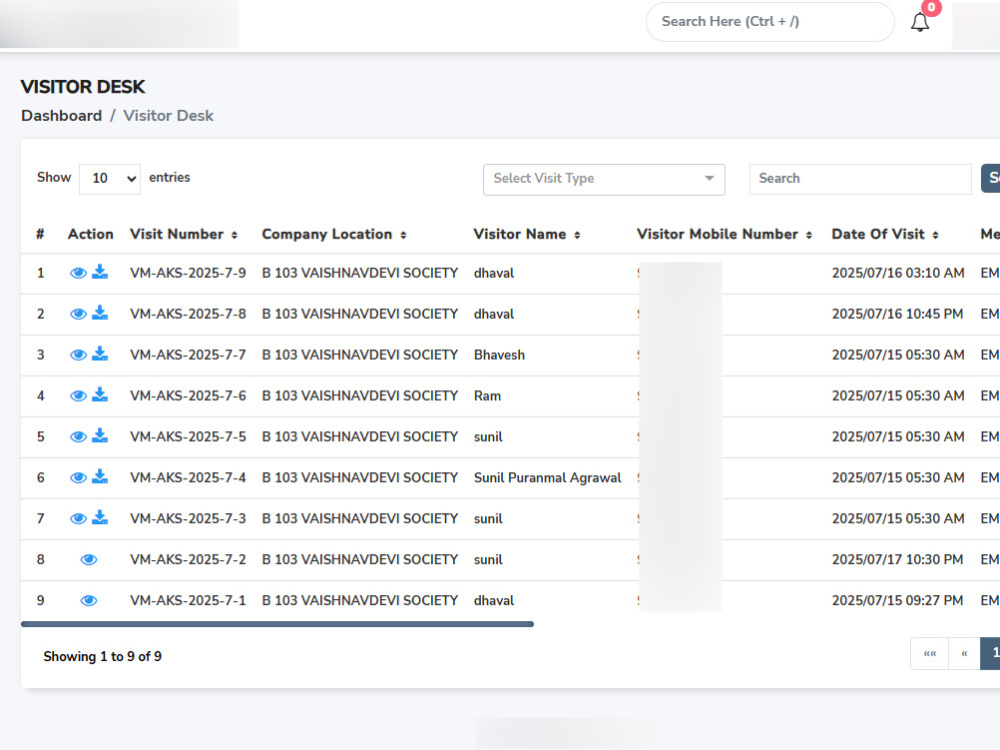Image resolution: width=1000 pixels, height=750 pixels.
Task: View details for visit VM-AKS-2025-7-2
Action: pos(89,559)
